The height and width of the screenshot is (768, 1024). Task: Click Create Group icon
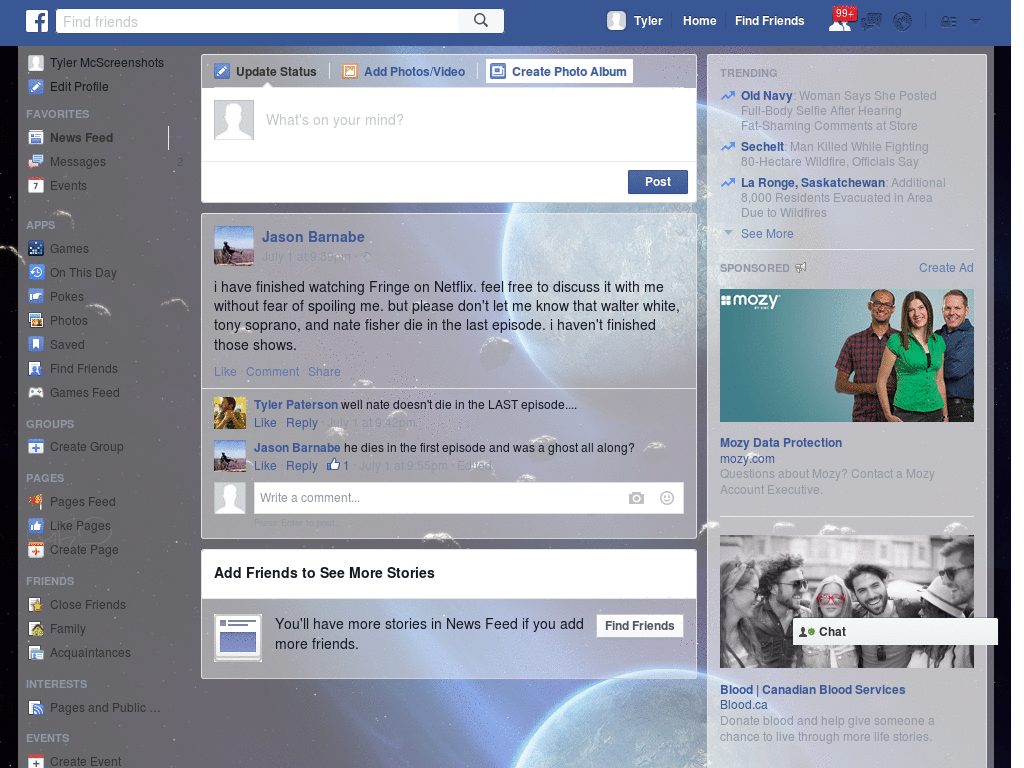pos(36,447)
